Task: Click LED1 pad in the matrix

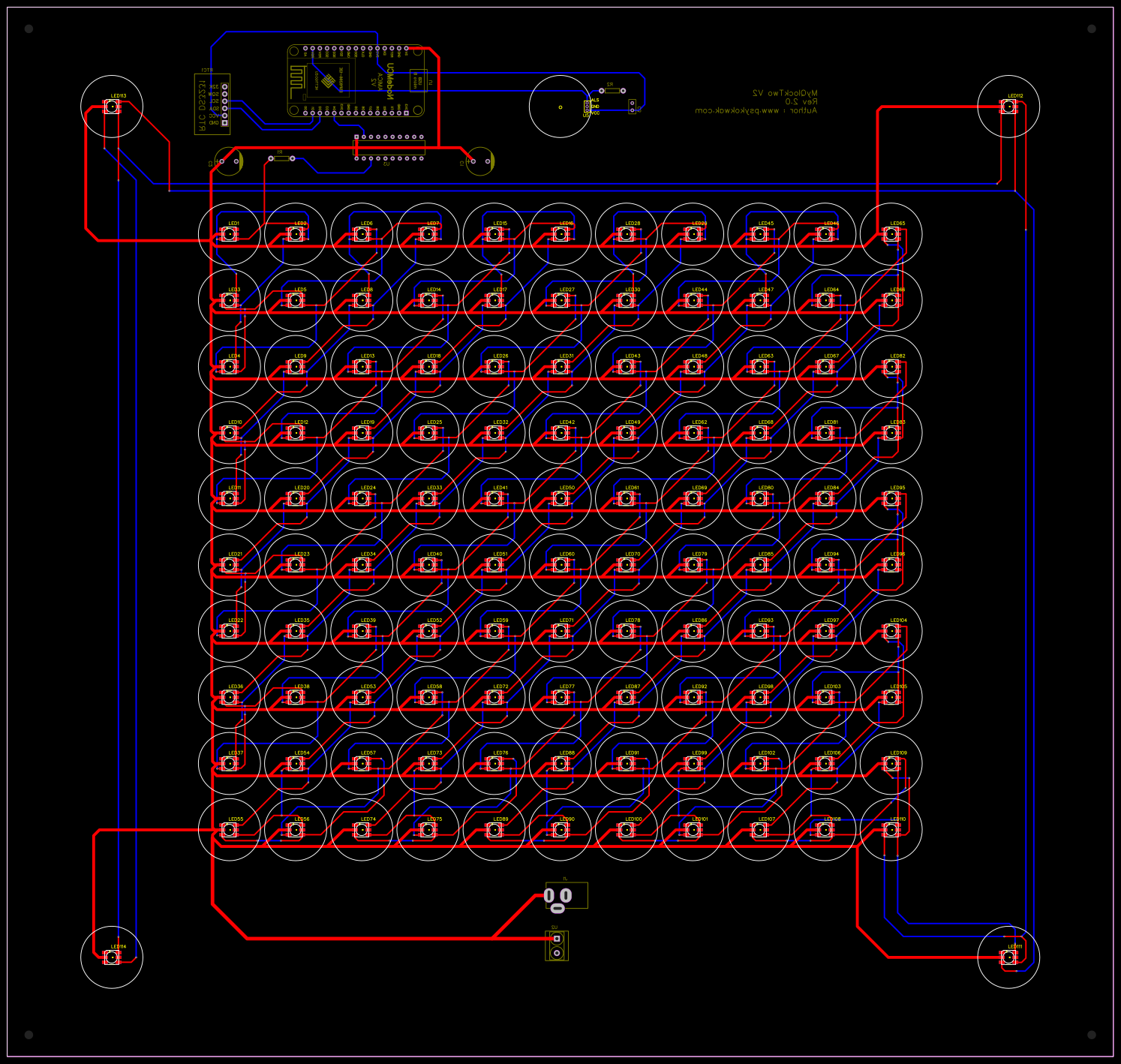Action: click(230, 234)
